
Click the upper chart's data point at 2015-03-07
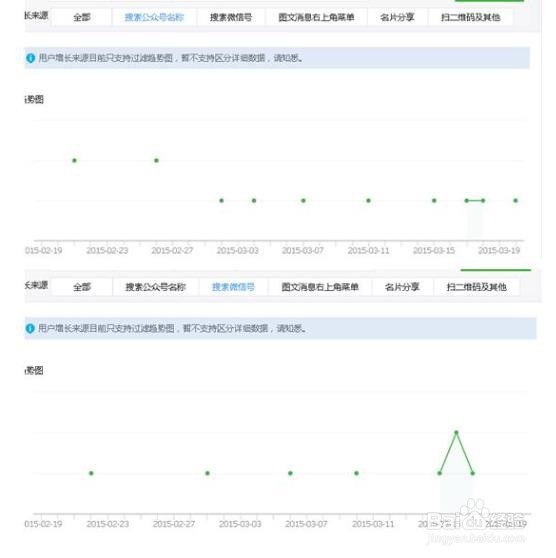[303, 201]
